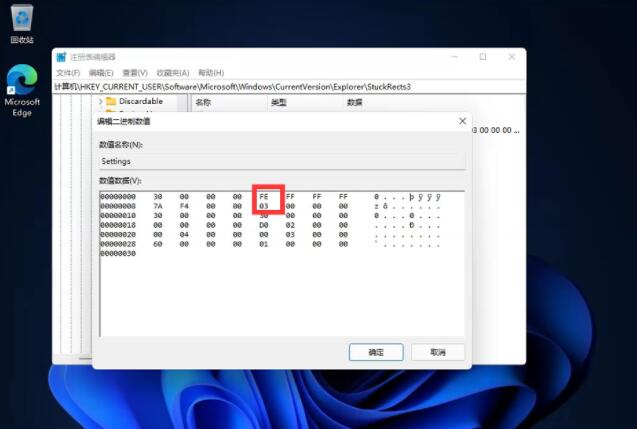Open the 文件(F) menu

(68, 73)
